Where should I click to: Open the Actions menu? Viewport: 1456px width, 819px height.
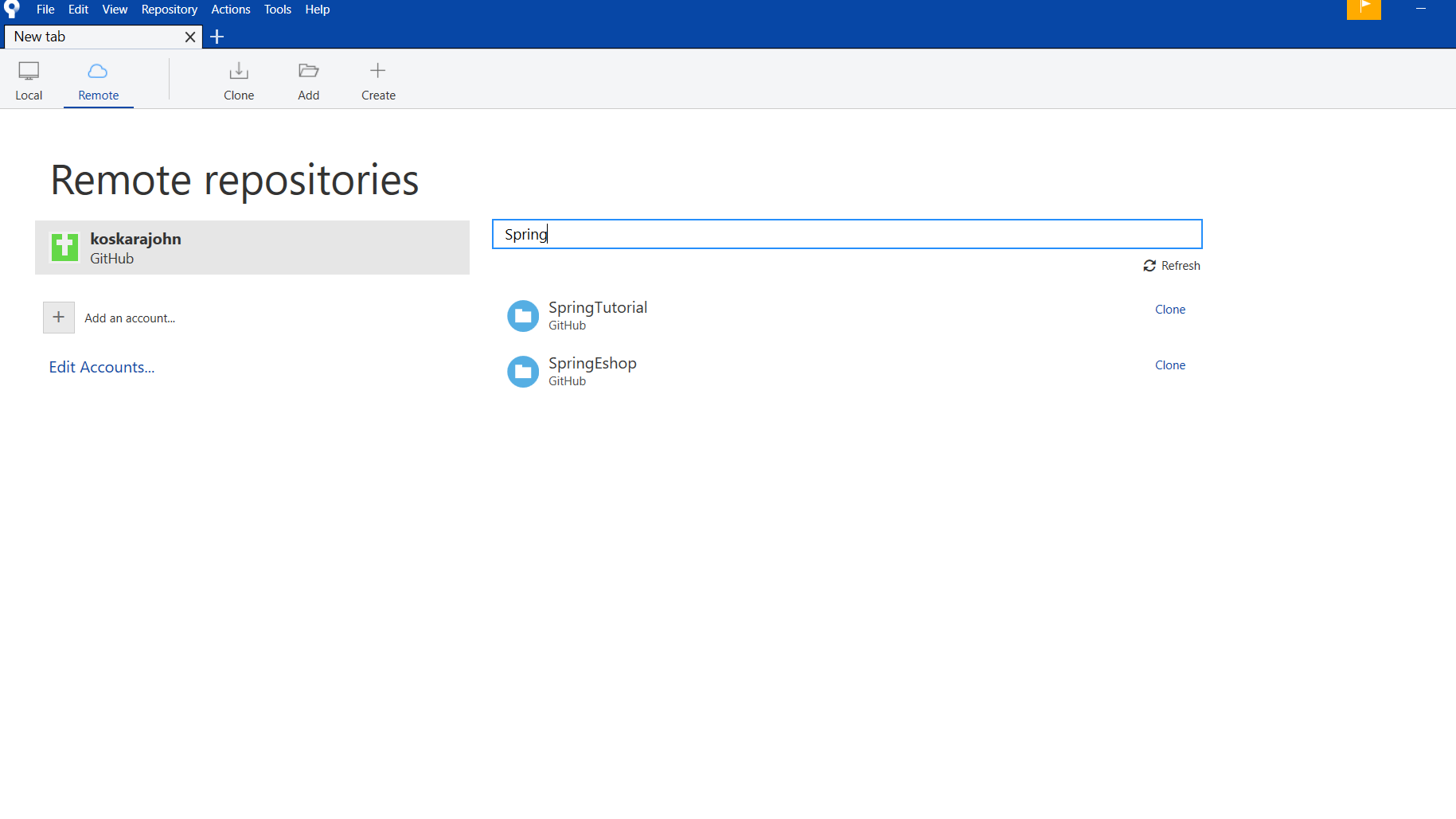tap(231, 10)
